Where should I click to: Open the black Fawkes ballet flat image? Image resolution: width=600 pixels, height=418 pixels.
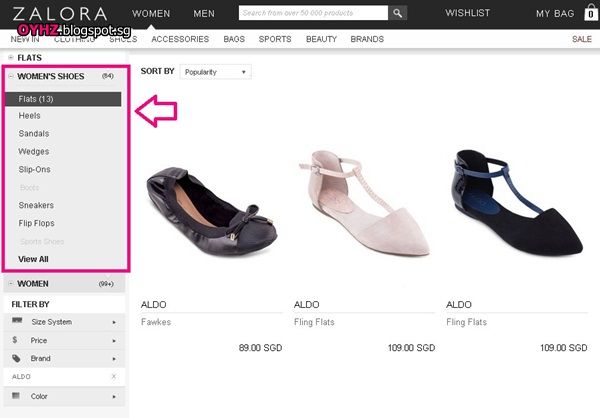(212, 212)
